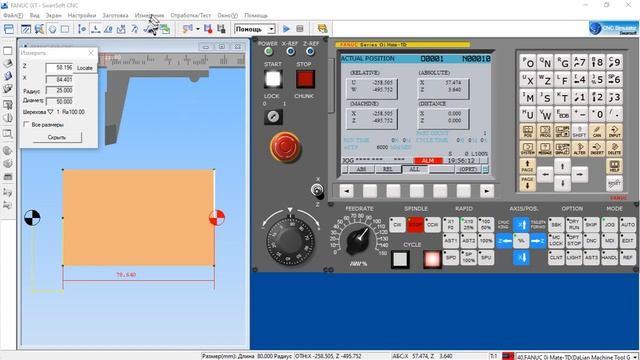This screenshot has height=360, width=640.
Task: Click the PAGE down key
Action: coord(528,183)
